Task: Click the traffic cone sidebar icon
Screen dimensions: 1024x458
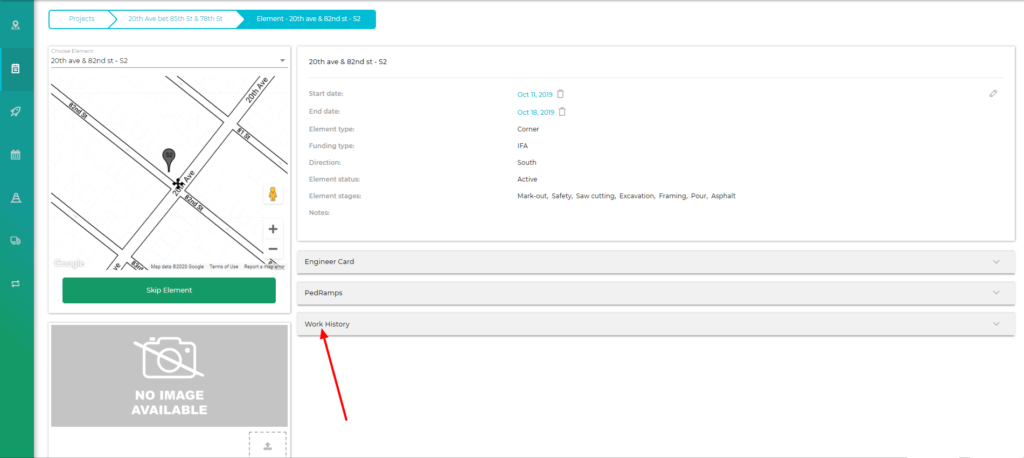Action: (16, 197)
